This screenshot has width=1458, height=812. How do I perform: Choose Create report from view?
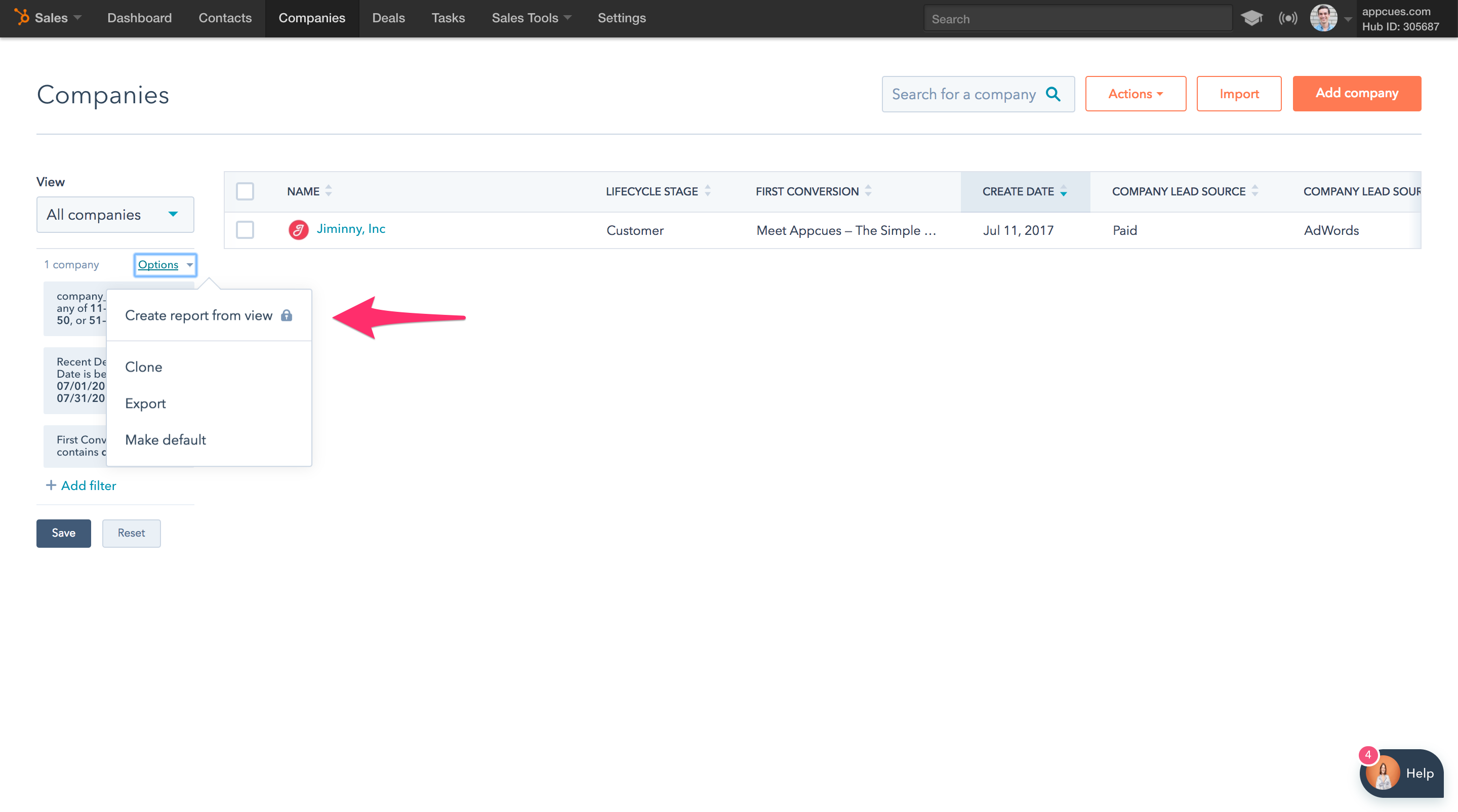(x=209, y=315)
